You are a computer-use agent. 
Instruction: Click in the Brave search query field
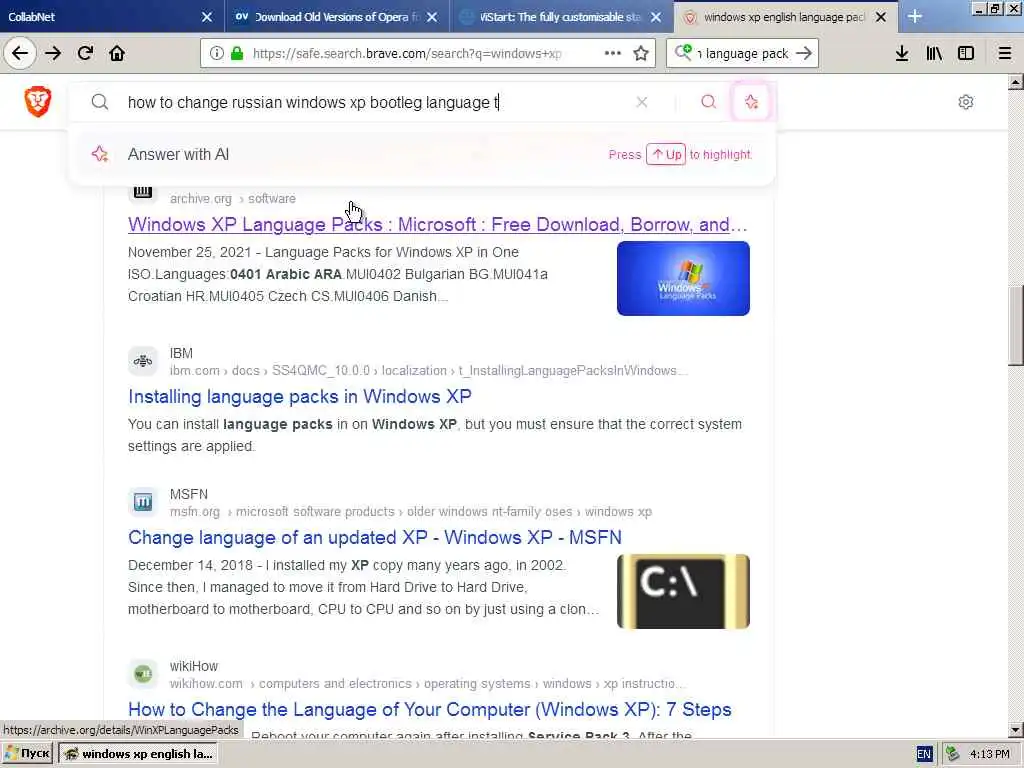coord(372,103)
